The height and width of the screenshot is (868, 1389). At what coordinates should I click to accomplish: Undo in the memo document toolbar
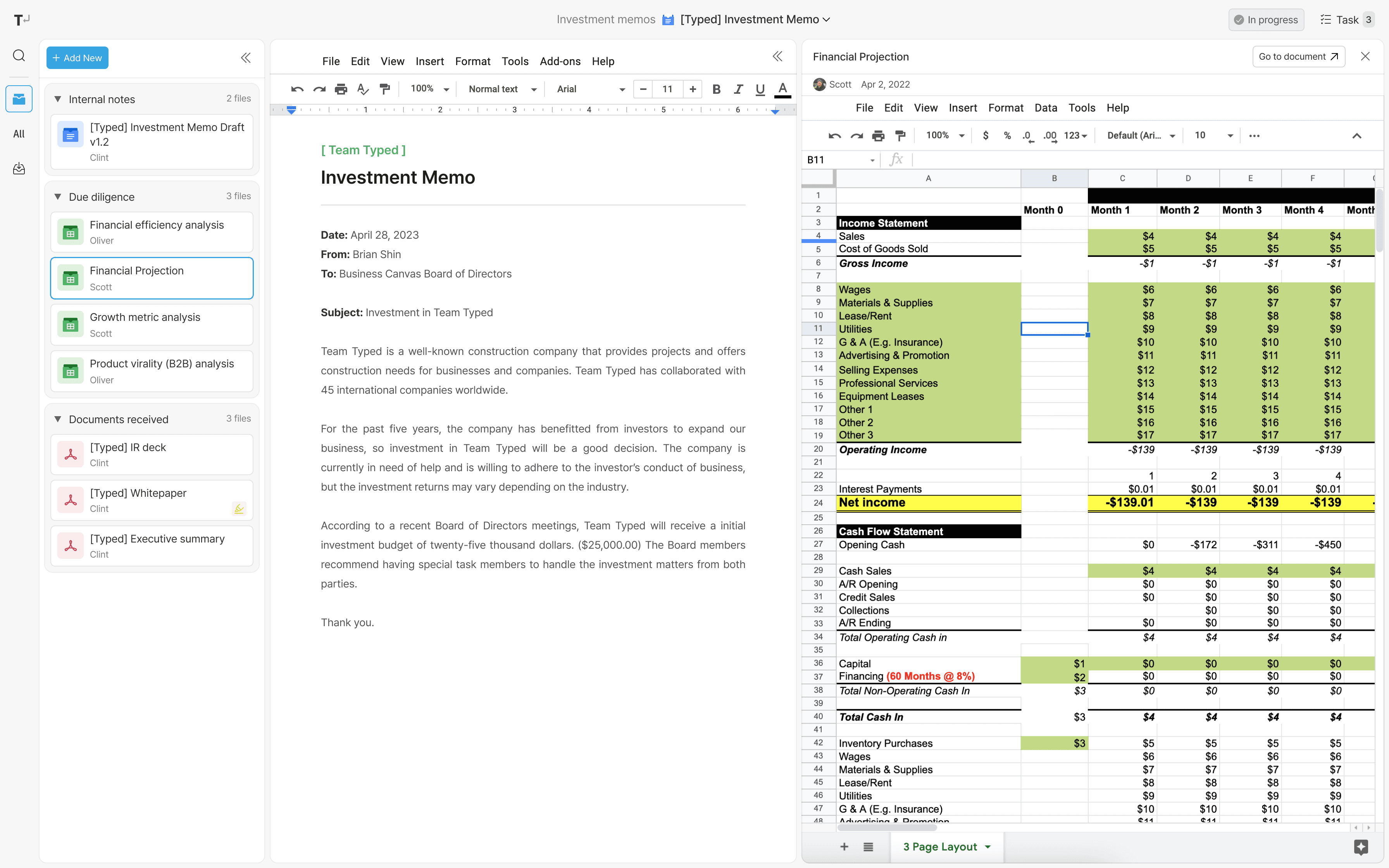(x=297, y=89)
